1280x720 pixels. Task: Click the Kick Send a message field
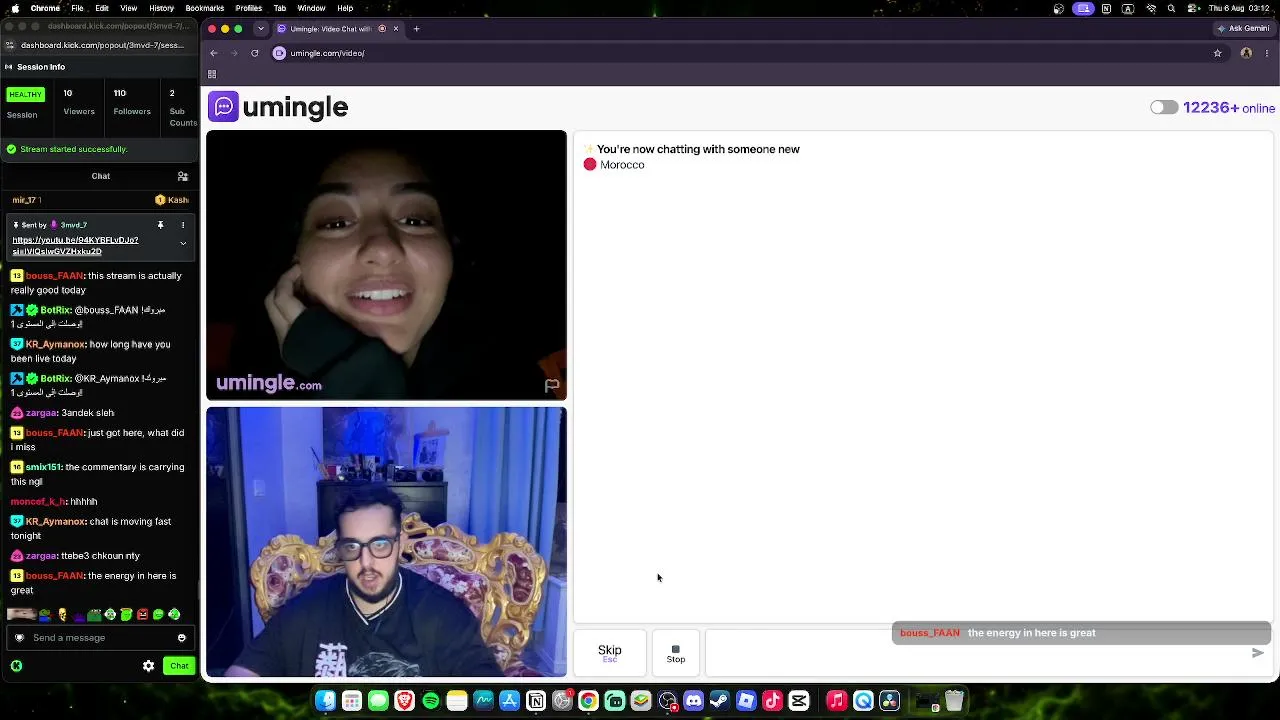pyautogui.click(x=100, y=638)
